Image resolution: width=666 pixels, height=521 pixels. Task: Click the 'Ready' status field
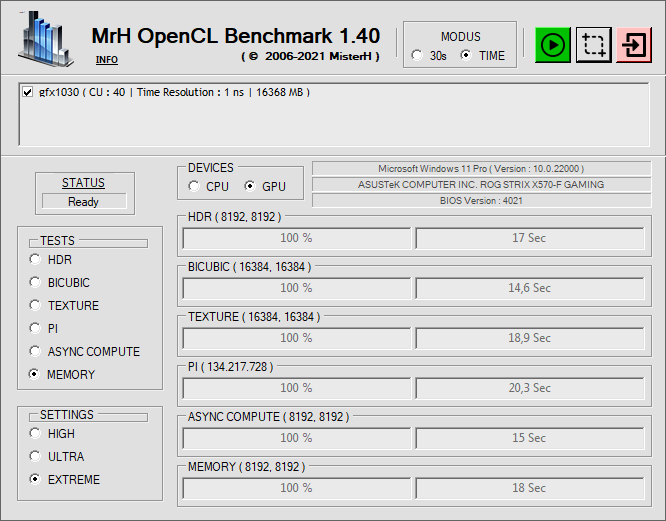[x=84, y=202]
